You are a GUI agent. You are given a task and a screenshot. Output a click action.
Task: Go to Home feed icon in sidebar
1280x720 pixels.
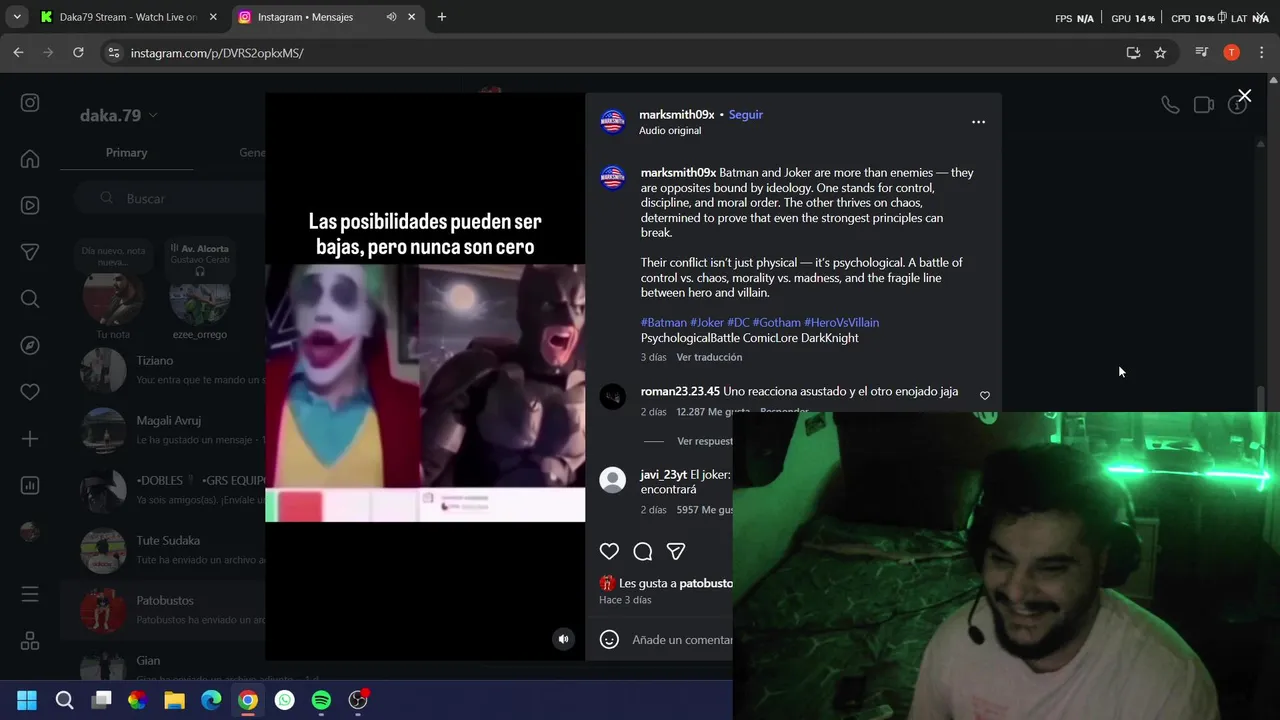click(30, 159)
